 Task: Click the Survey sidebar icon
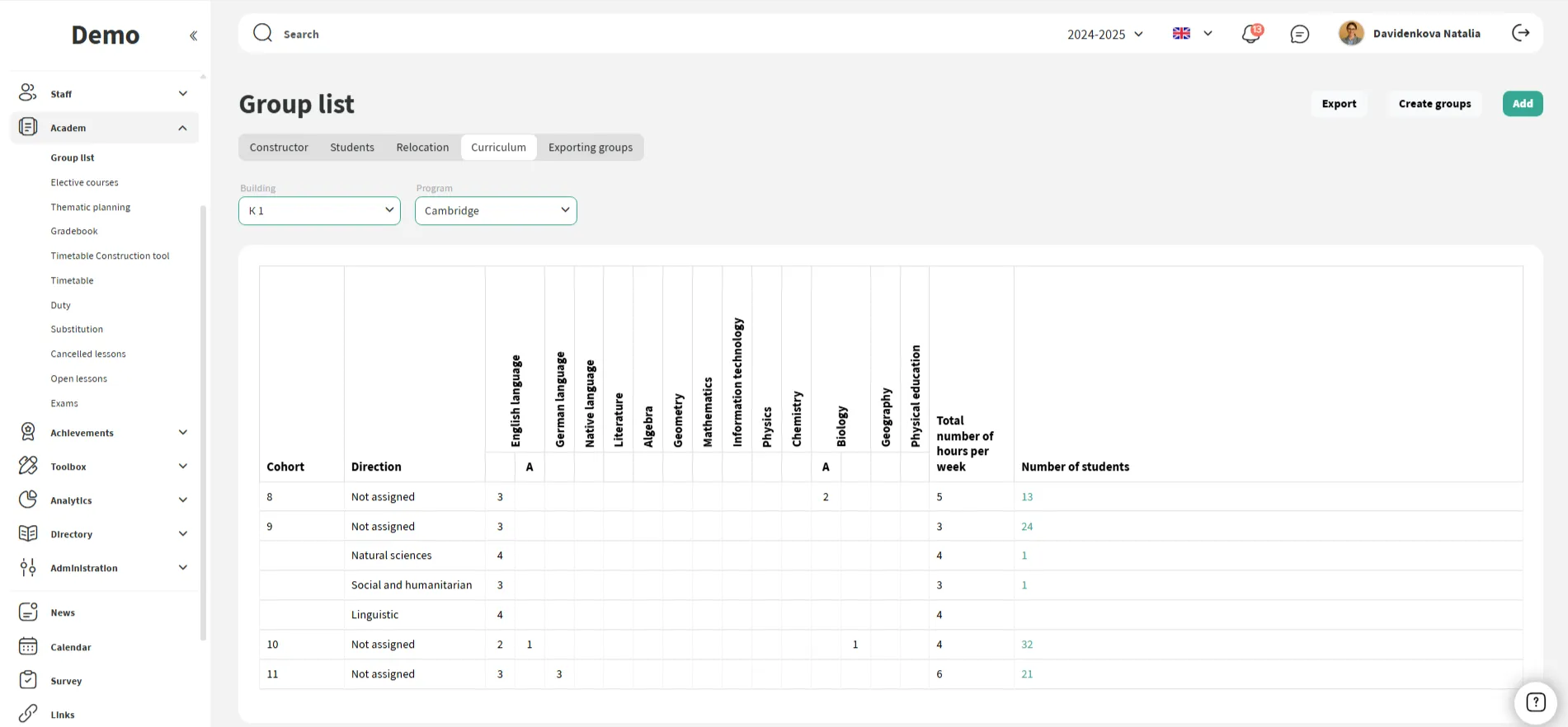28,680
